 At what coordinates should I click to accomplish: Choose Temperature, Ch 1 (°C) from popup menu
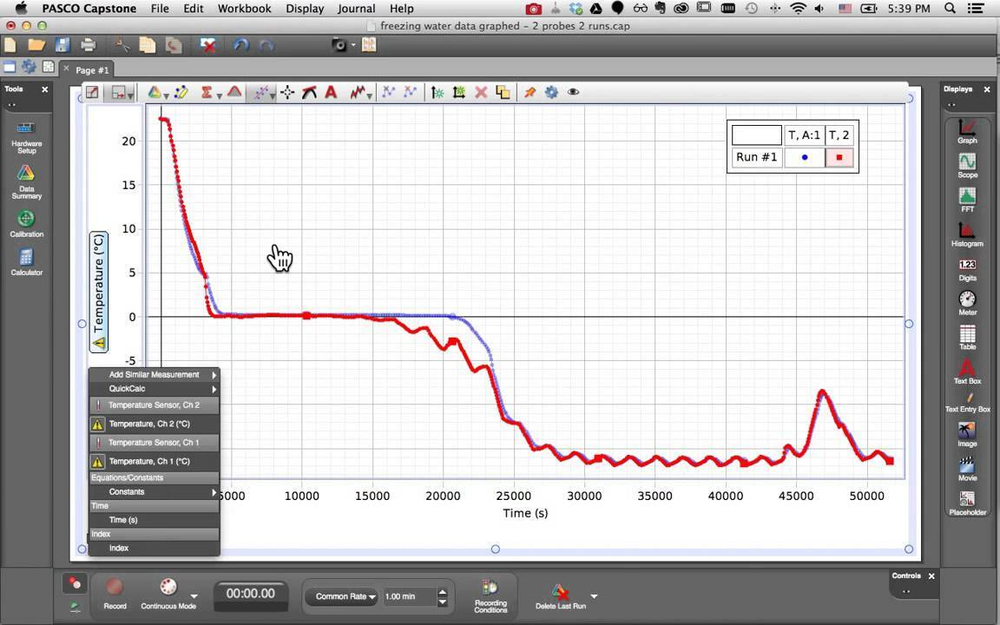[149, 462]
